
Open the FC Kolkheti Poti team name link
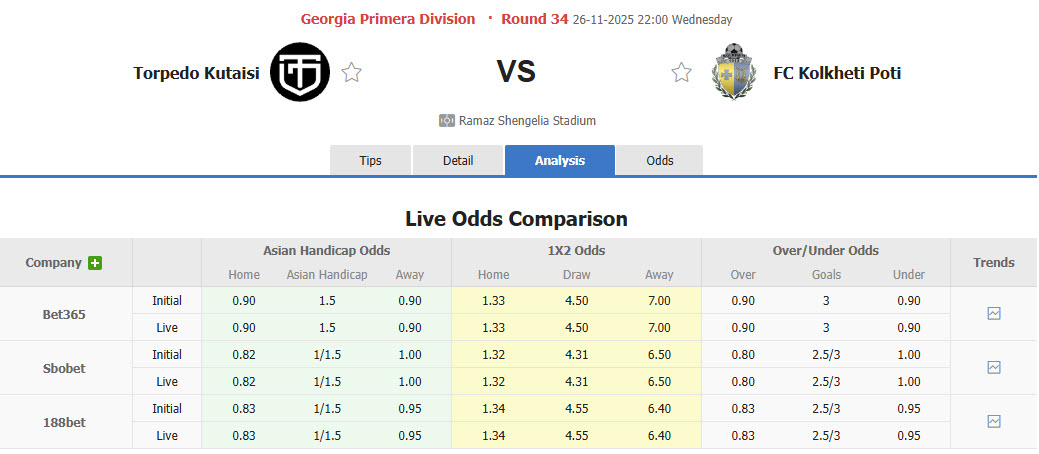coord(837,72)
